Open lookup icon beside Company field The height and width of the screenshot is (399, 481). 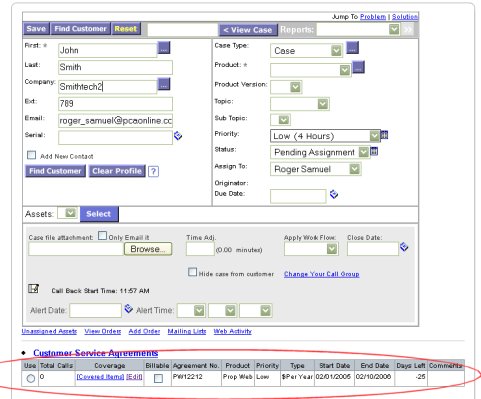click(x=164, y=84)
